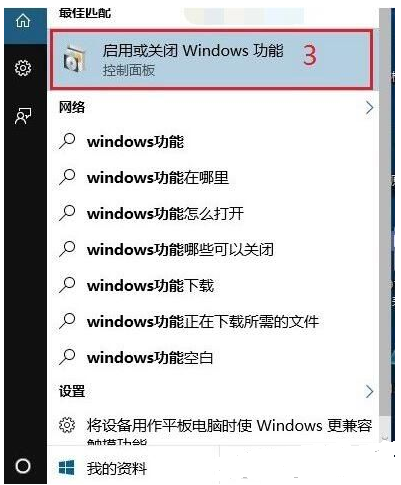Click the 启用或关闭 Windows 功能 control panel icon
The image size is (401, 485).
click(74, 60)
